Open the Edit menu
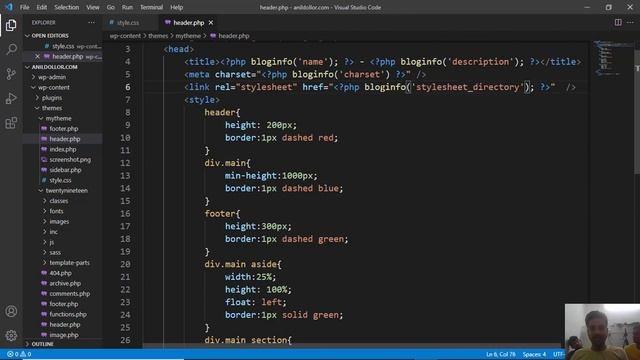The height and width of the screenshot is (360, 640). coord(42,7)
